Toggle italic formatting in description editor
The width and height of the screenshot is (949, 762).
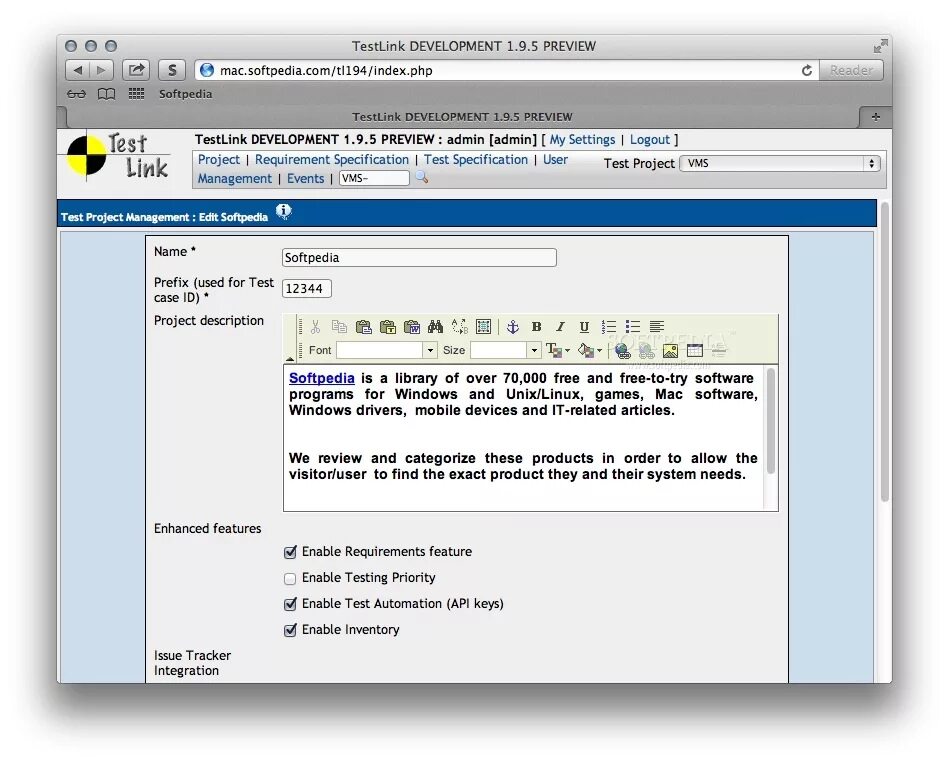pos(560,327)
